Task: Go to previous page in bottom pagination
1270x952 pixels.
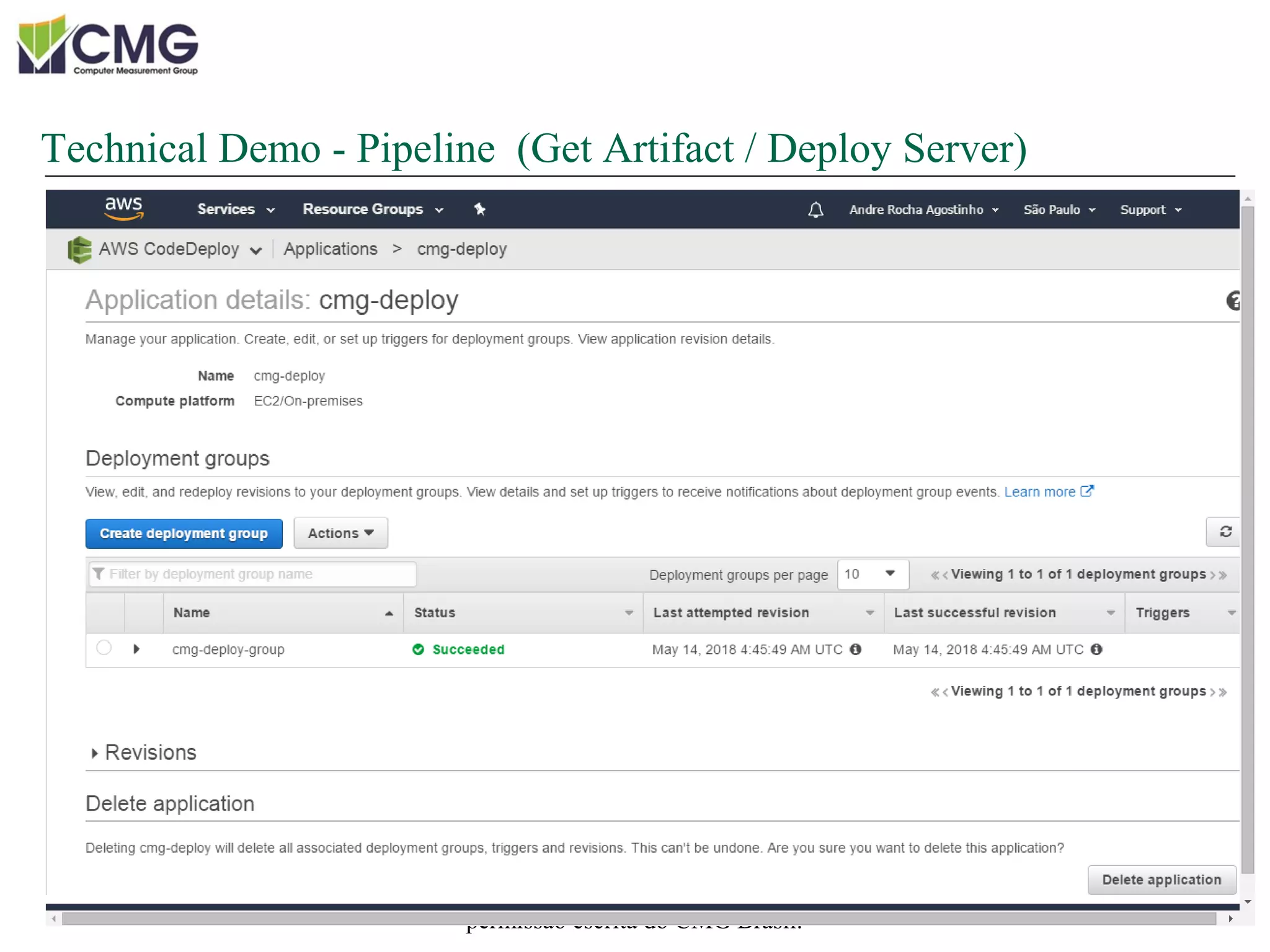Action: coord(945,692)
